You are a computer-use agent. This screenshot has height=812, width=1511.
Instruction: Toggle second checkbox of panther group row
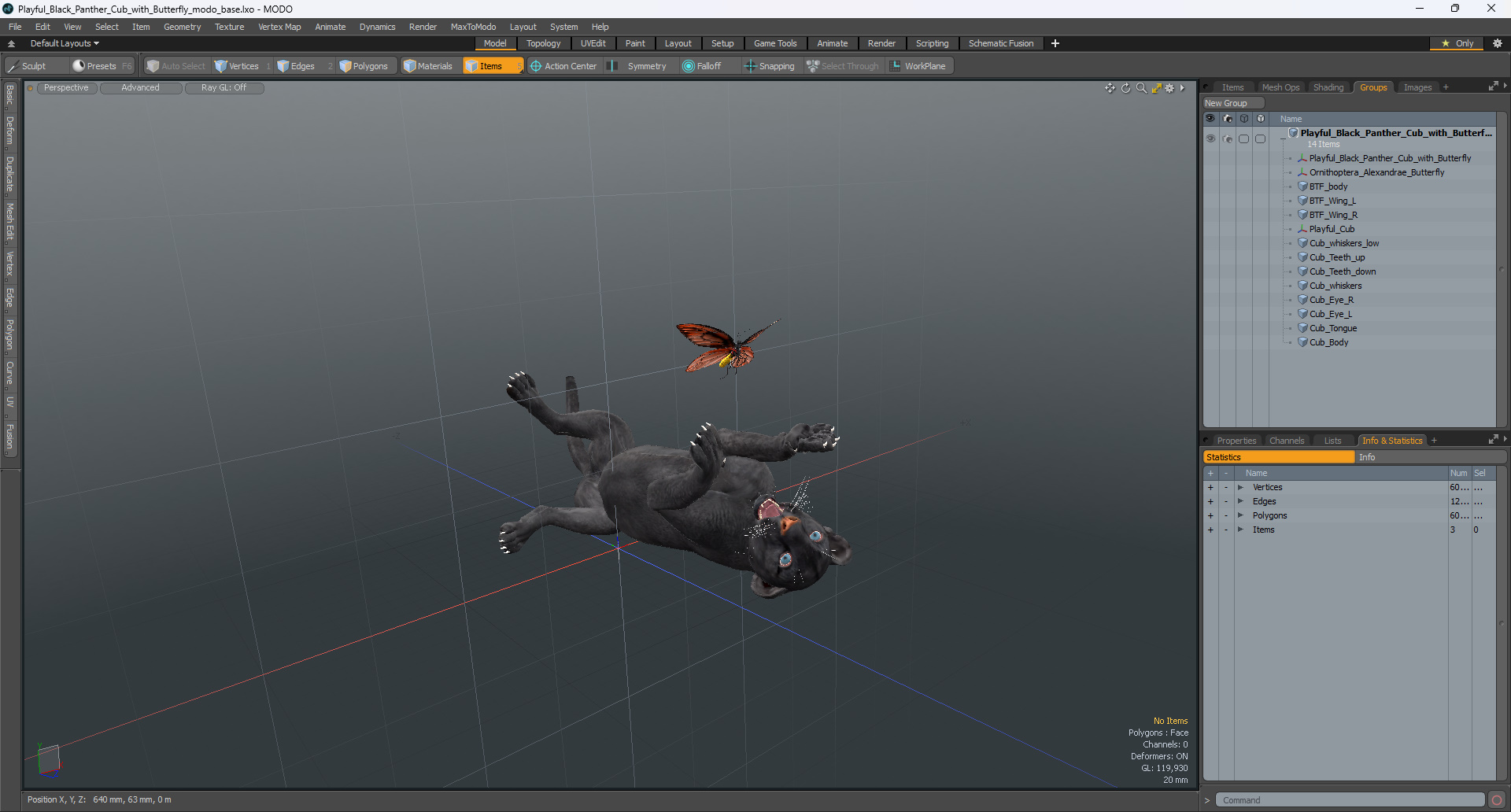click(1261, 138)
